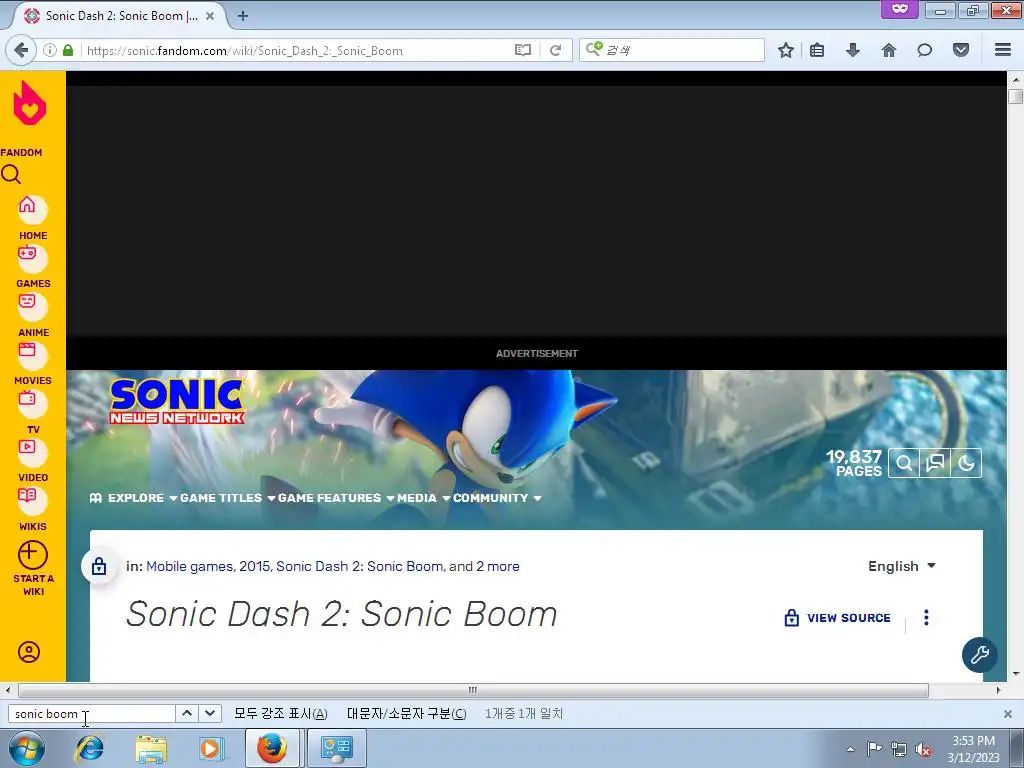Click the Fandom flame logo
This screenshot has width=1024, height=768.
click(30, 103)
